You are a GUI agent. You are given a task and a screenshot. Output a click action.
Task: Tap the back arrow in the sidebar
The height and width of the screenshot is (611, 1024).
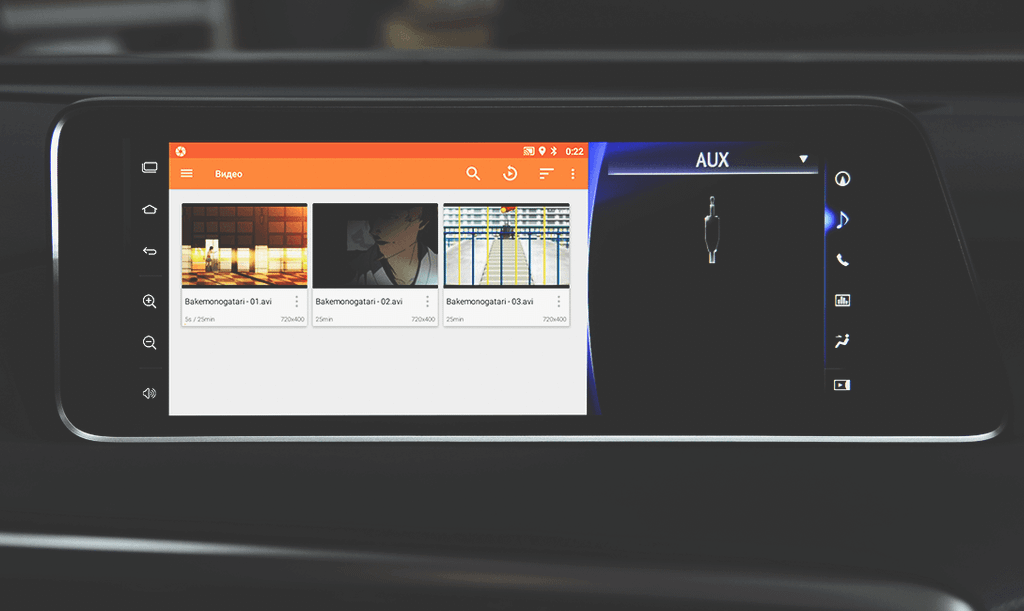(x=150, y=251)
